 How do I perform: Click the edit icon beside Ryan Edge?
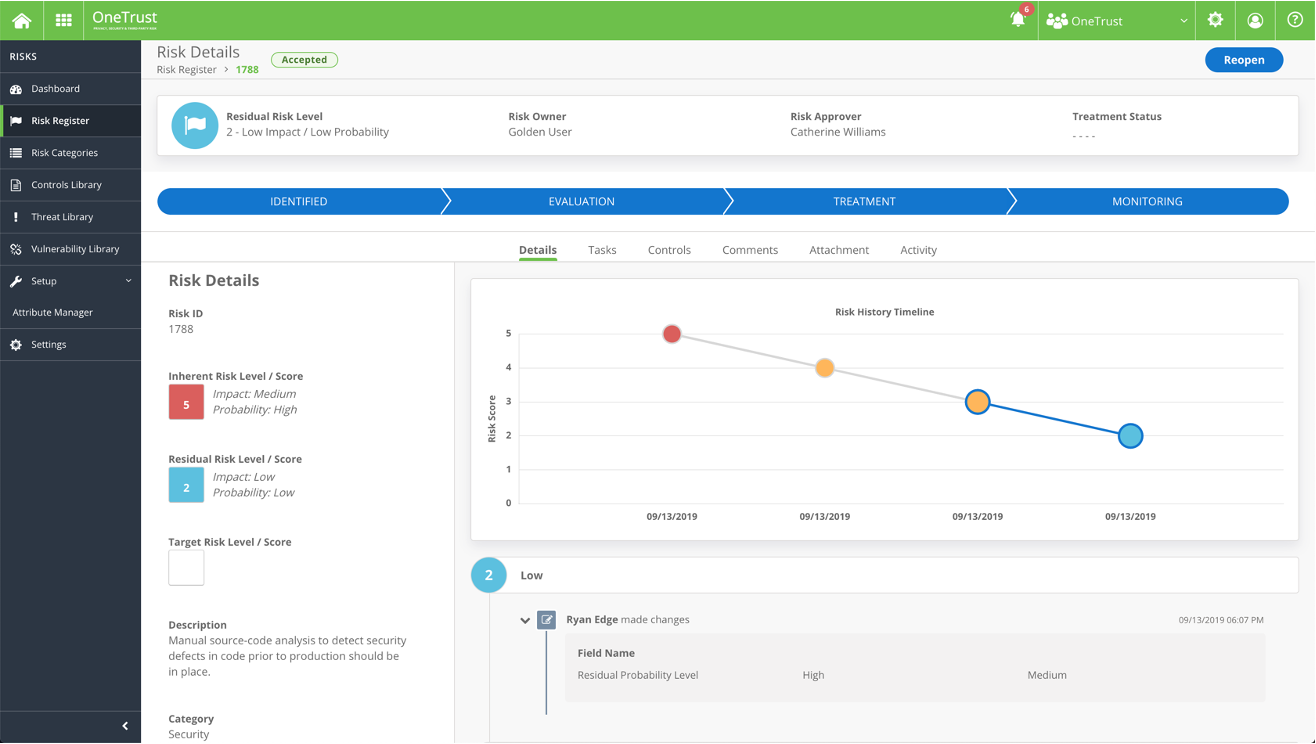[x=546, y=620]
